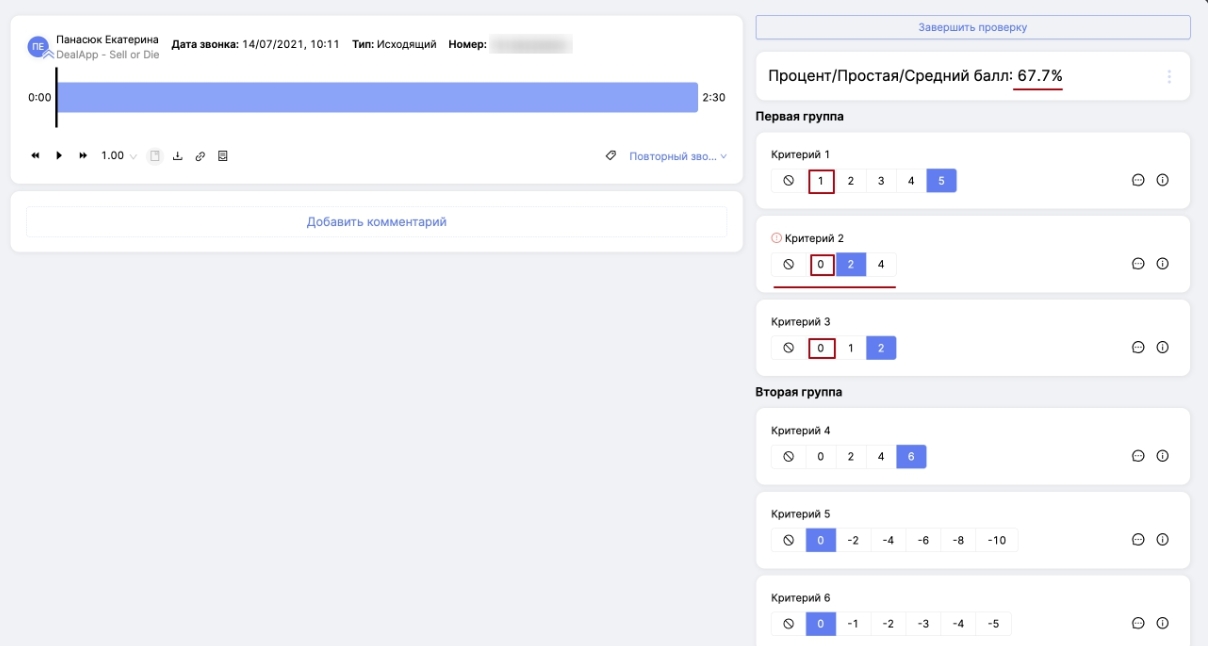Click the Добавить комментарий button

376,222
